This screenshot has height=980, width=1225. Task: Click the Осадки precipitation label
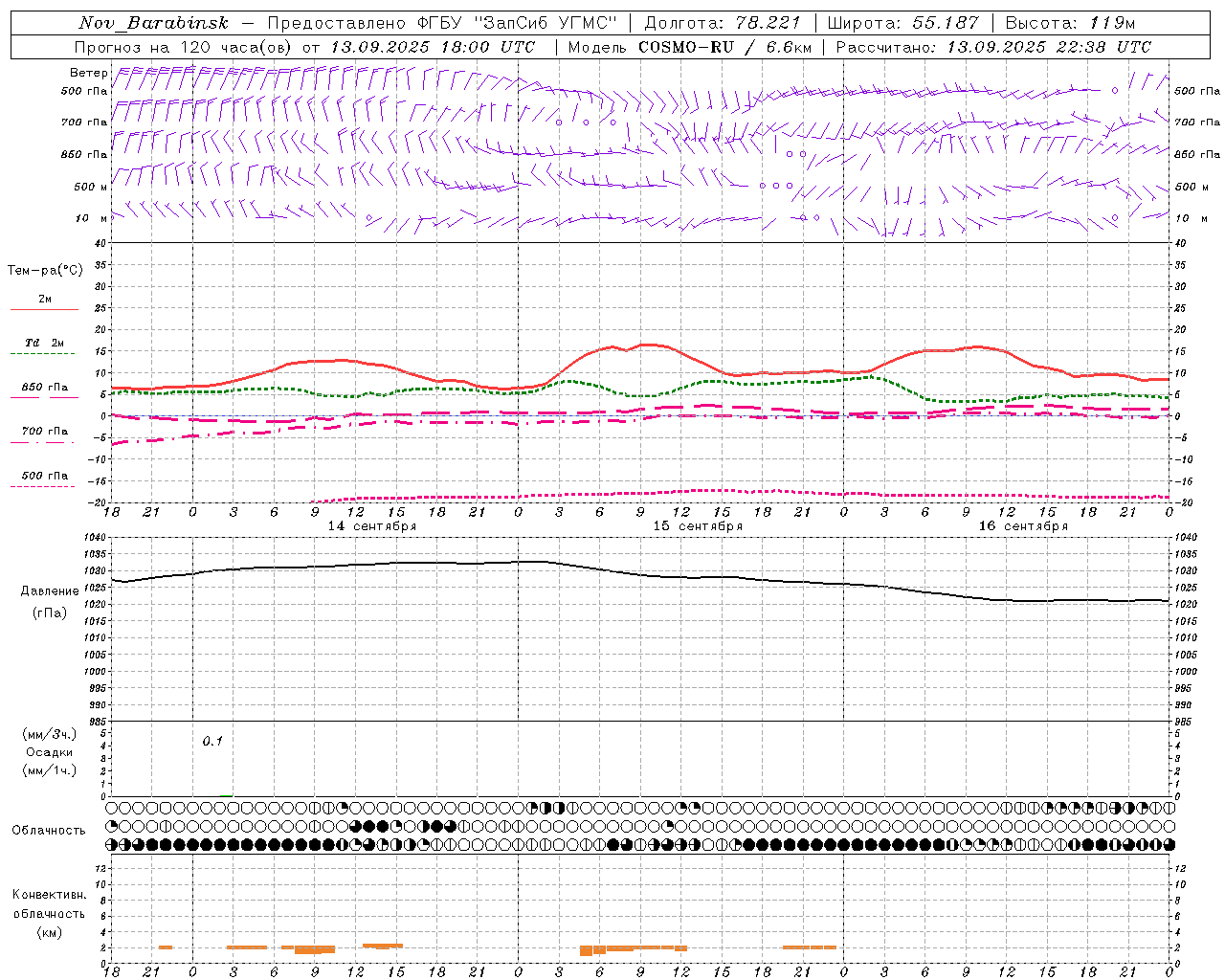click(x=50, y=752)
